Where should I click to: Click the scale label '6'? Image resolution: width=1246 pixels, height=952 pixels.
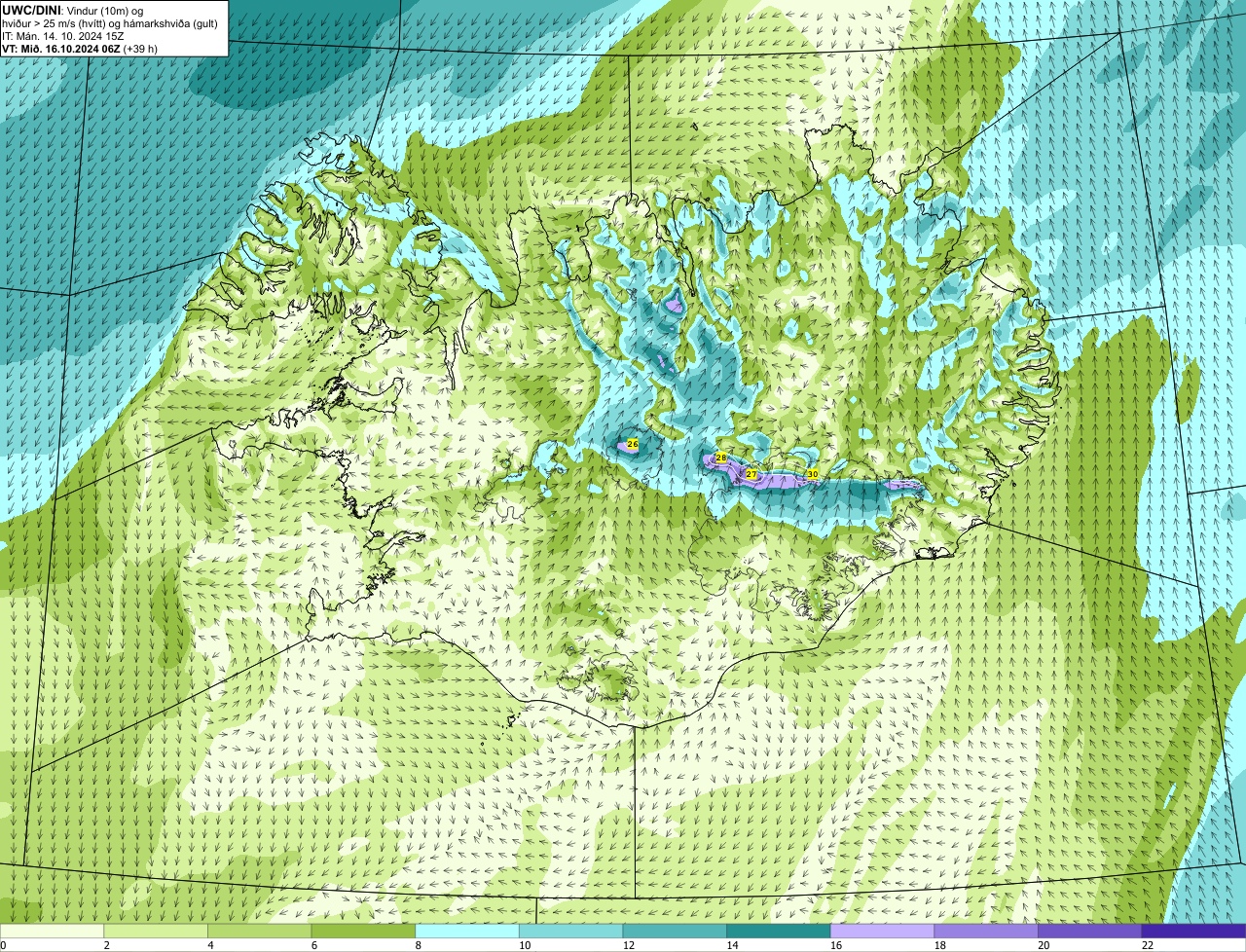[x=313, y=945]
